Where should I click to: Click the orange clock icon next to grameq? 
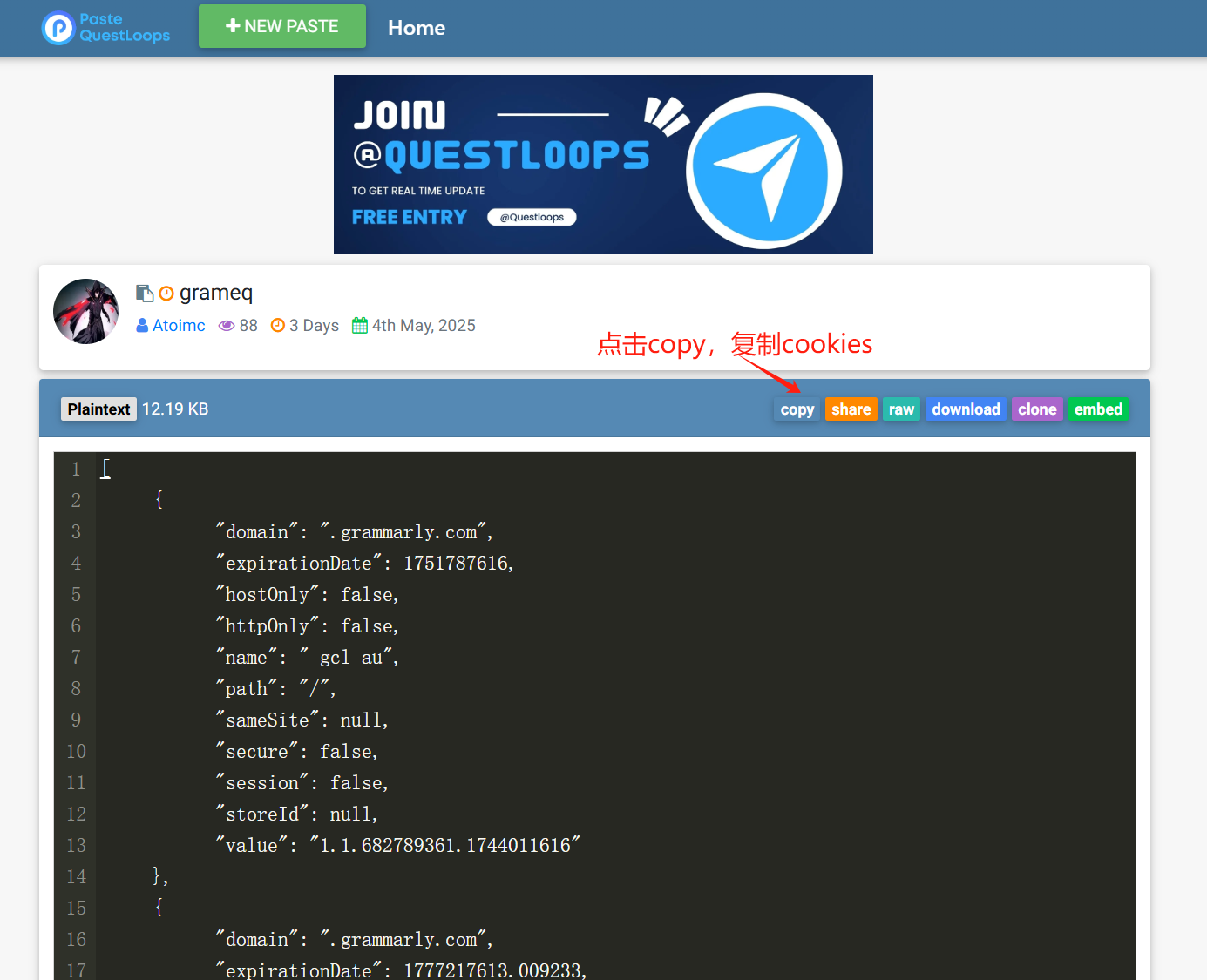coord(166,293)
